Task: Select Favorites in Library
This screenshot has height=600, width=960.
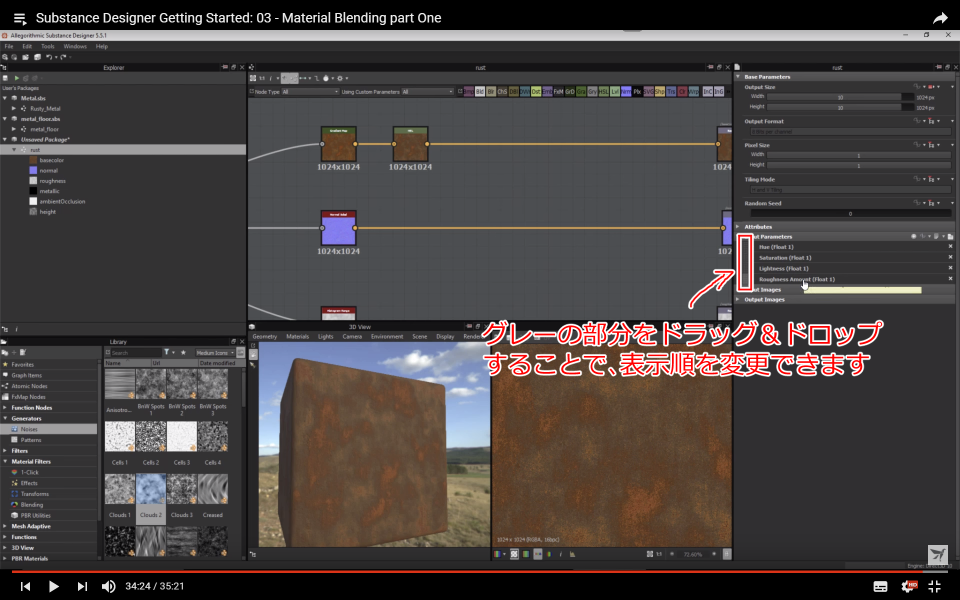Action: coord(23,364)
